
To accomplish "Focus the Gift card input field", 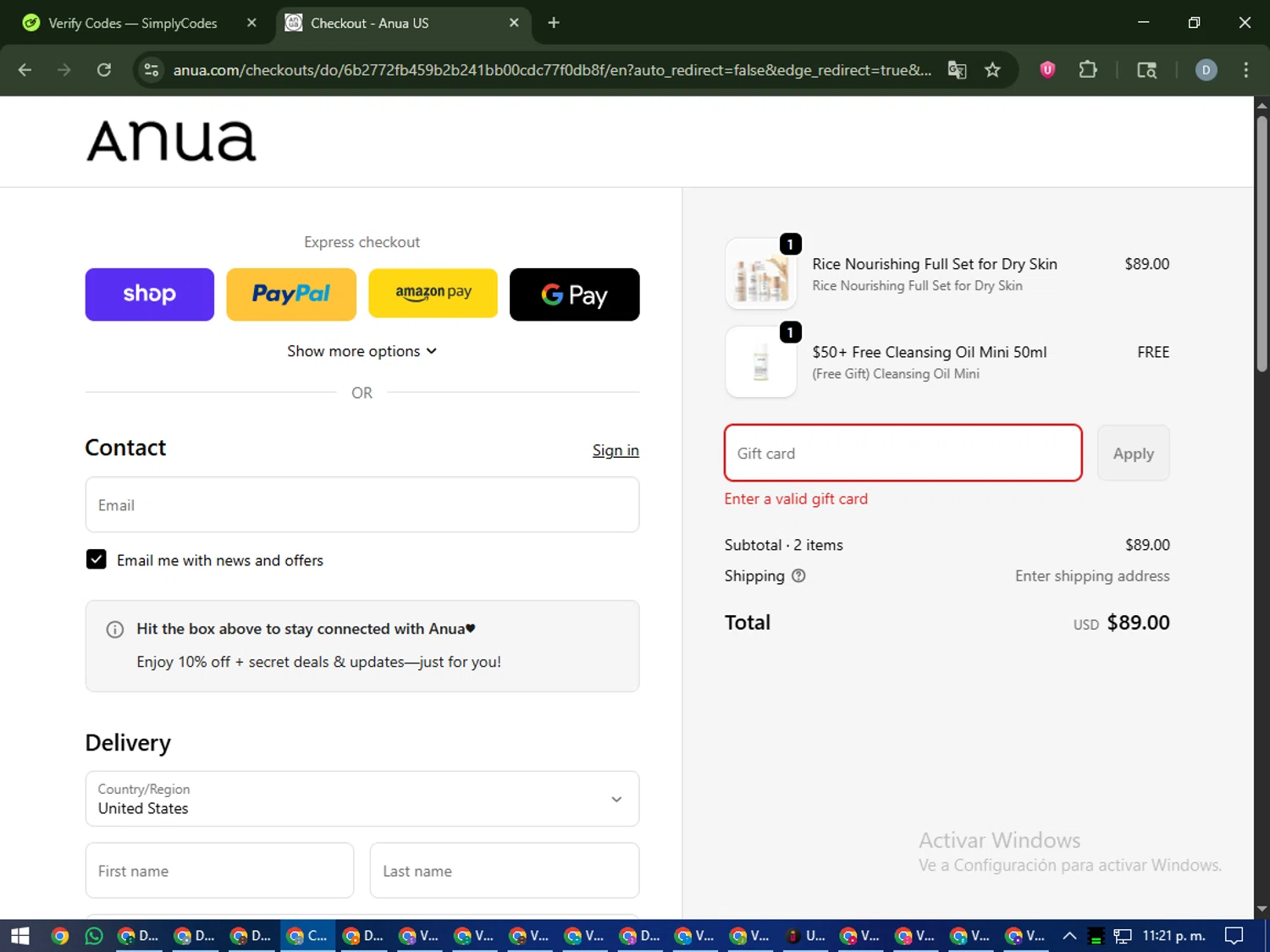I will [x=903, y=453].
